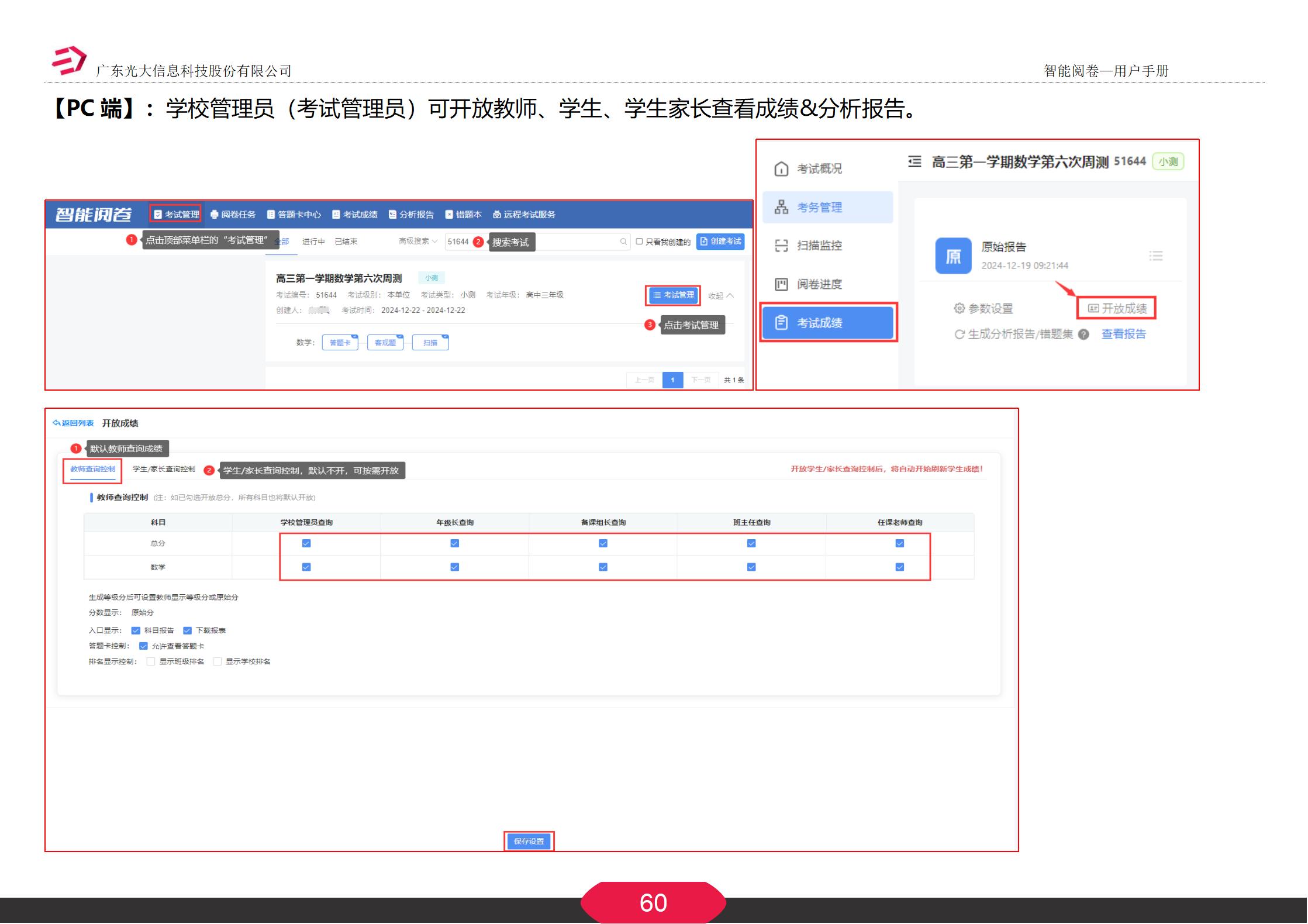Check the 只看我创建的 checkbox

pyautogui.click(x=639, y=241)
